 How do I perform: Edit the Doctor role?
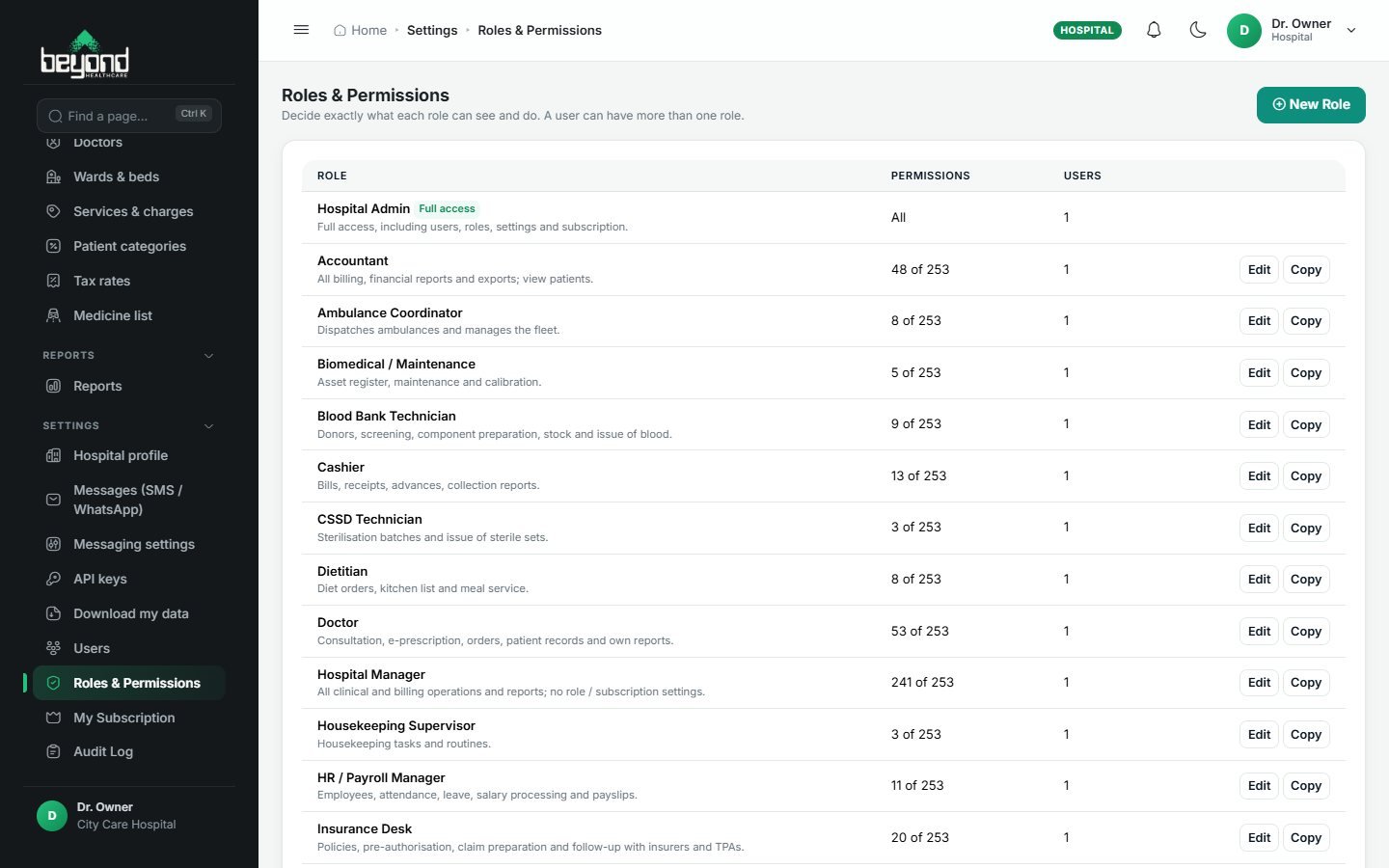pyautogui.click(x=1259, y=632)
